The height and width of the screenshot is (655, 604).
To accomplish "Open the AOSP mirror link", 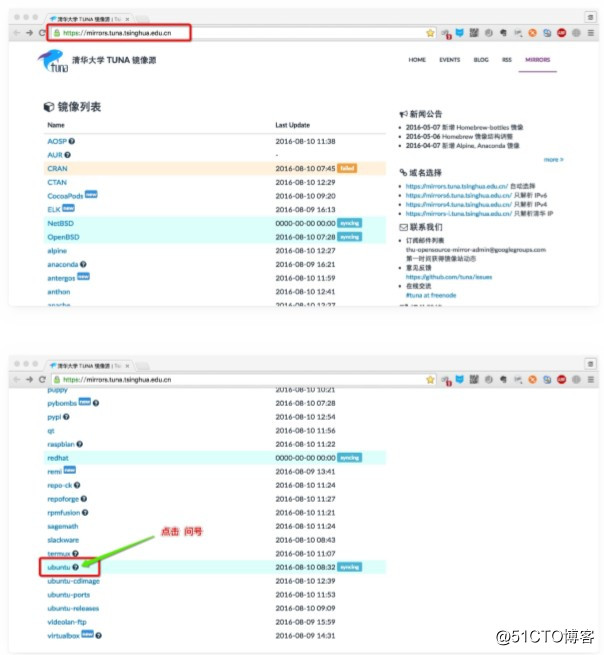I will [x=57, y=141].
